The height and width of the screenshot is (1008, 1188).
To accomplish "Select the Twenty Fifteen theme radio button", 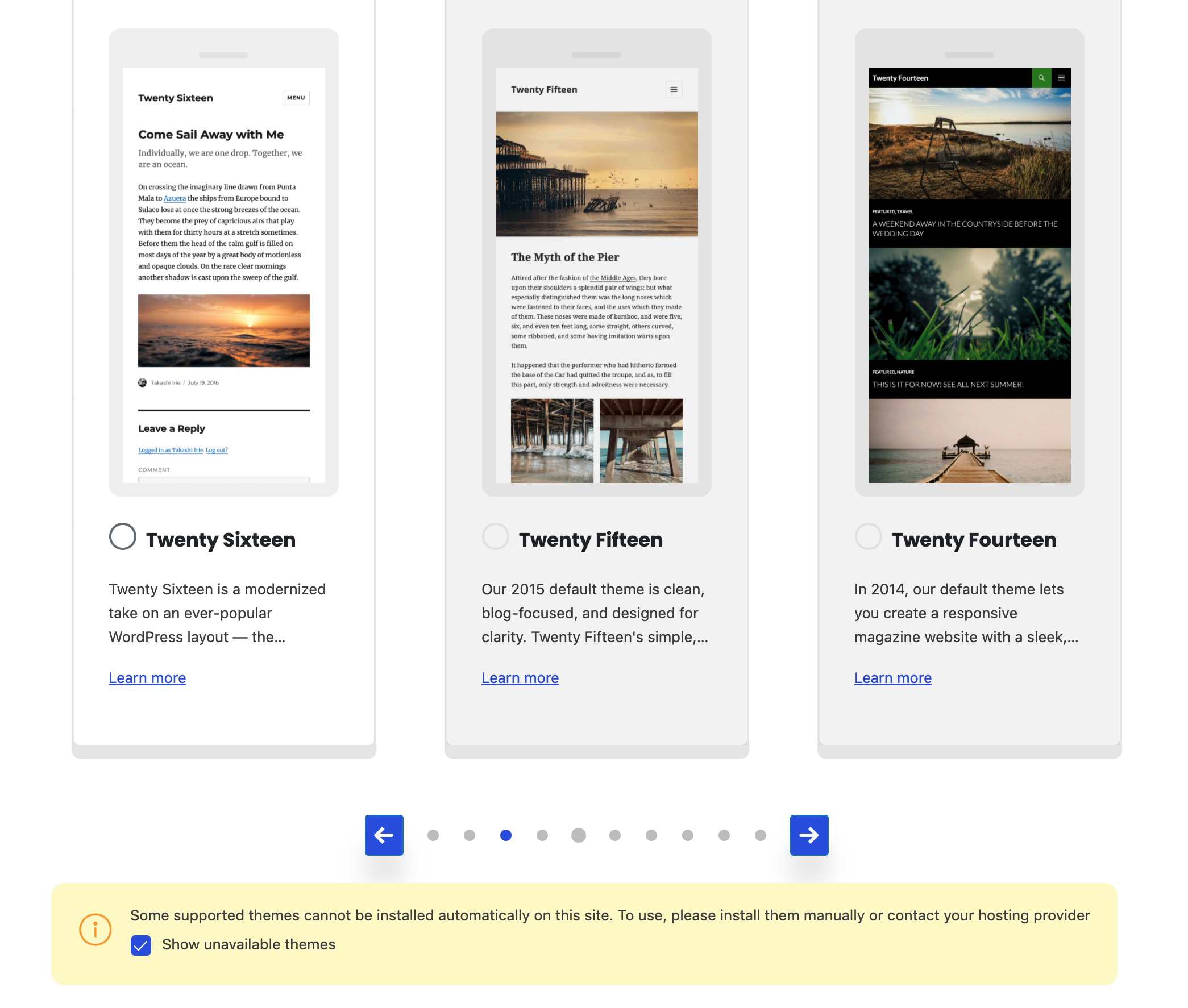I will pos(495,536).
